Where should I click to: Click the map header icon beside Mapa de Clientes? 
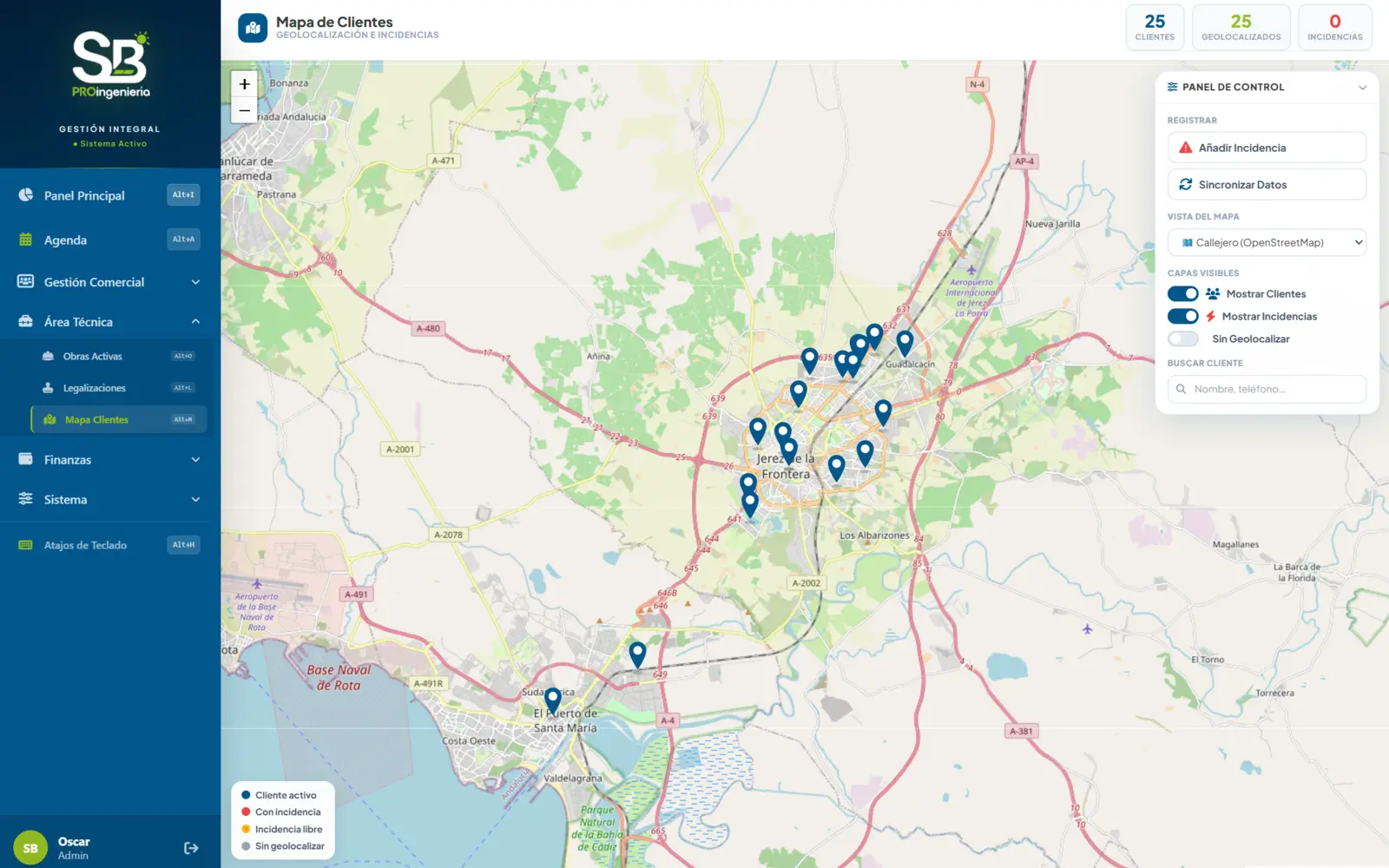253,28
